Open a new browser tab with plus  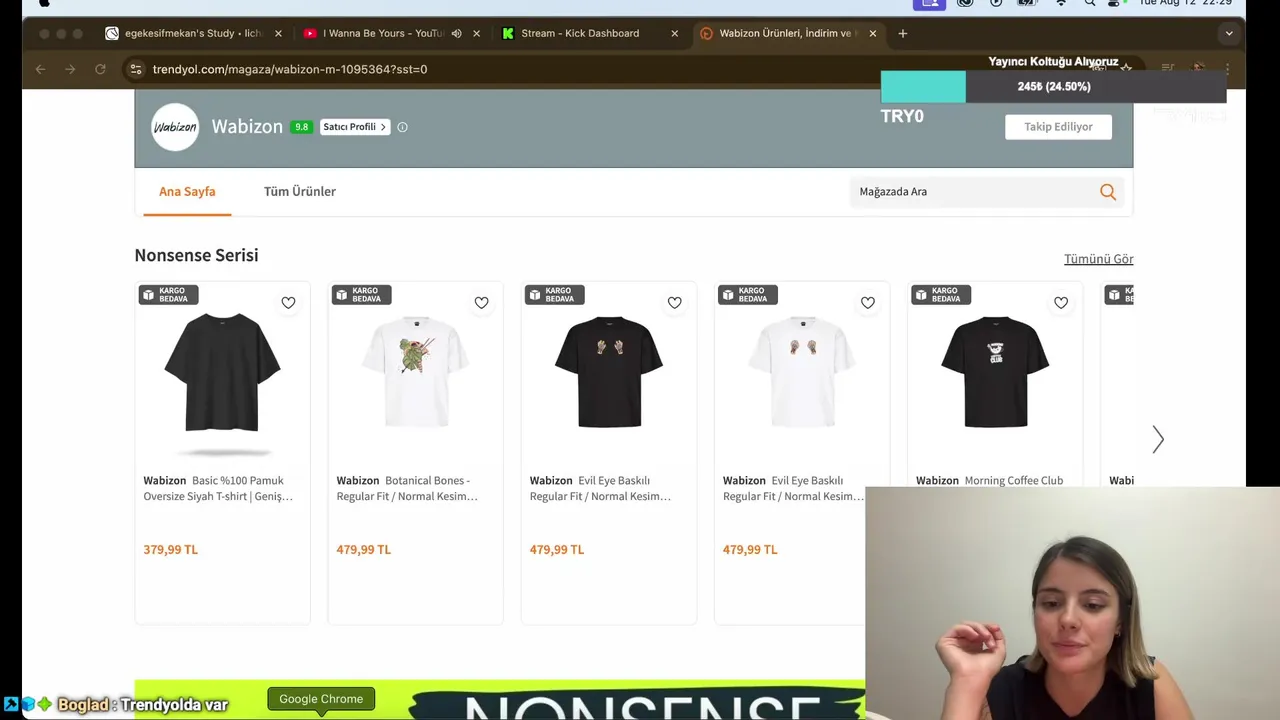tap(902, 33)
